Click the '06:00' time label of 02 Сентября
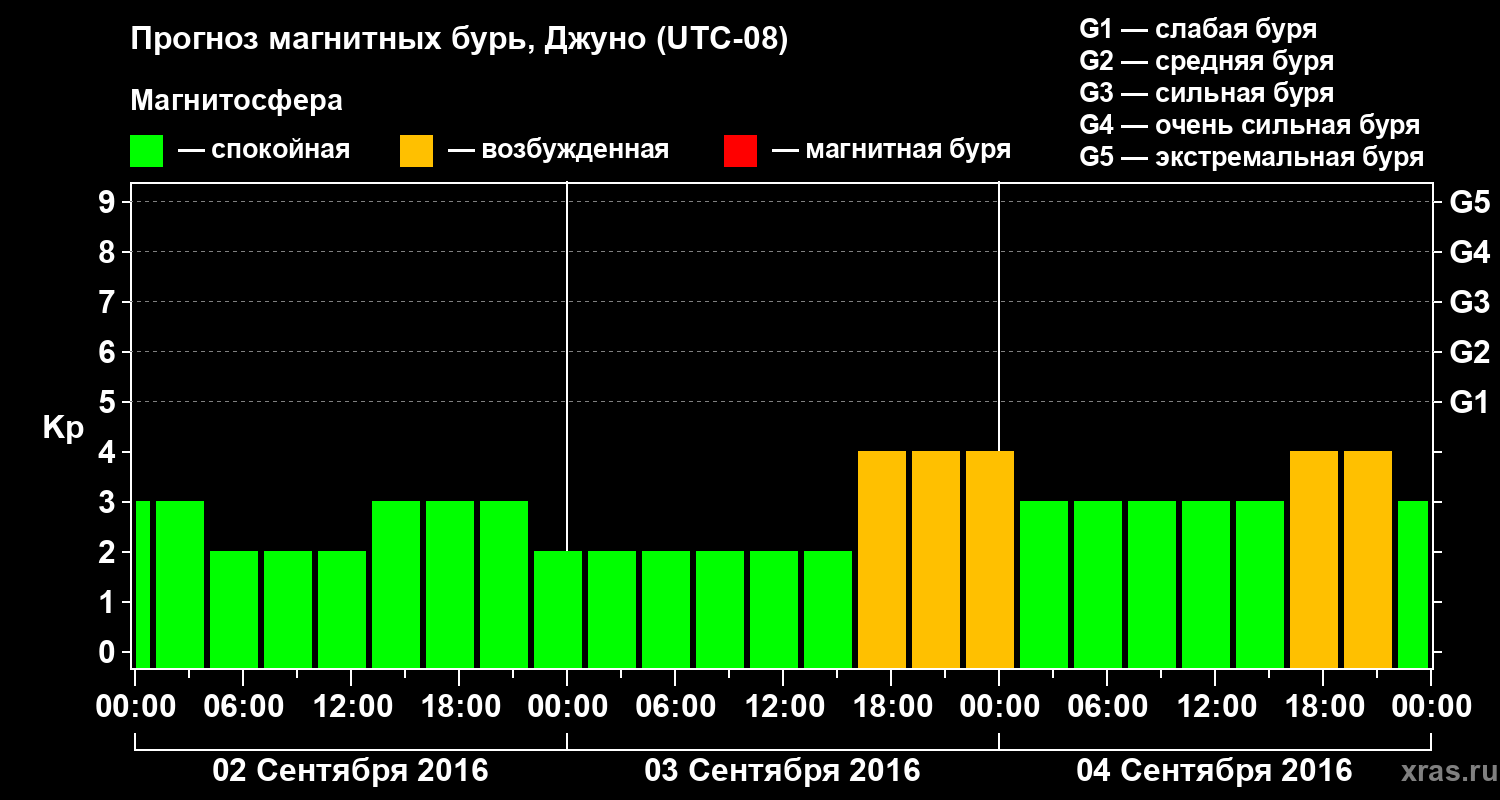The image size is (1500, 800). 243,707
